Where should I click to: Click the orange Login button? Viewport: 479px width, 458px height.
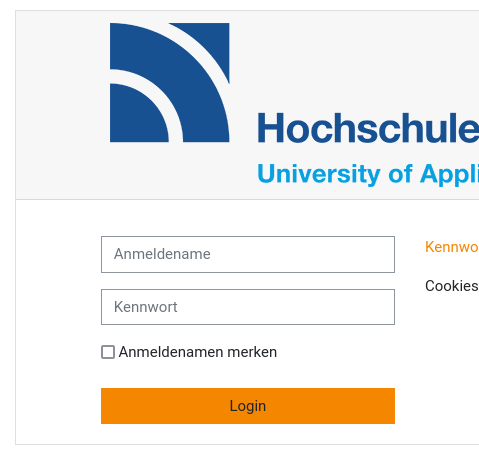[248, 406]
